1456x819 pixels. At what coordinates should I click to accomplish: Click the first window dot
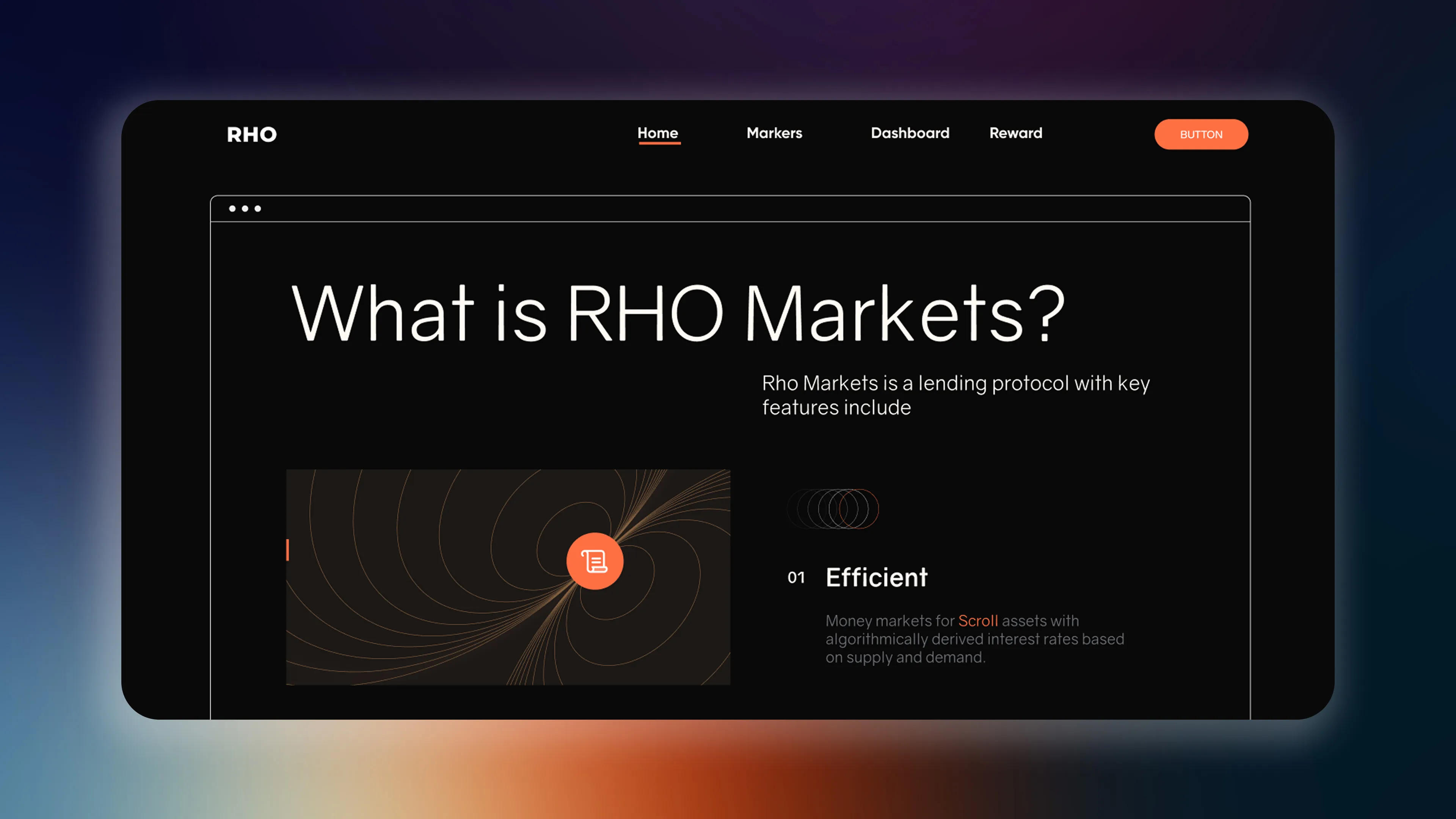click(x=232, y=209)
